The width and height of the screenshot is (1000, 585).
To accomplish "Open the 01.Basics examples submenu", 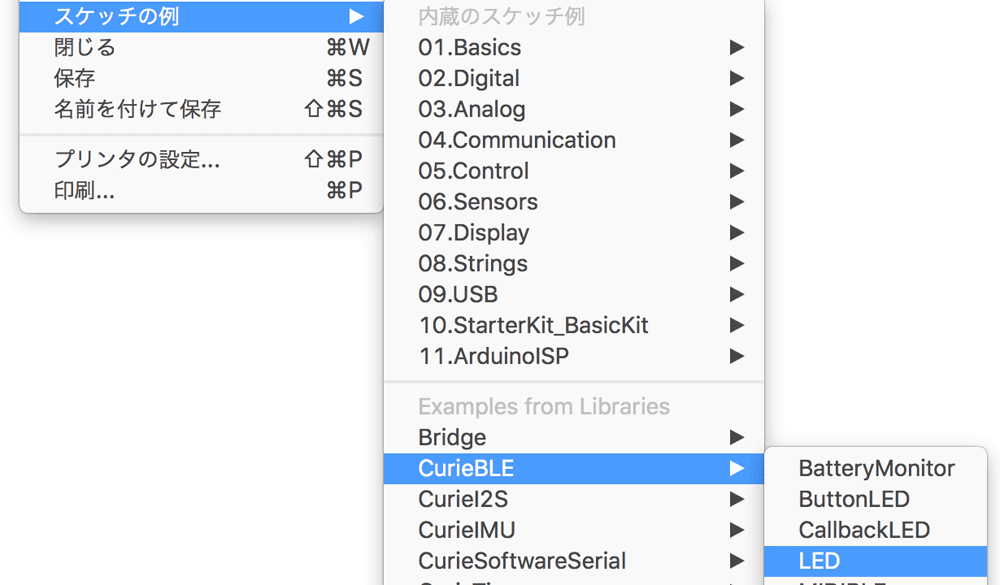I will (x=573, y=47).
